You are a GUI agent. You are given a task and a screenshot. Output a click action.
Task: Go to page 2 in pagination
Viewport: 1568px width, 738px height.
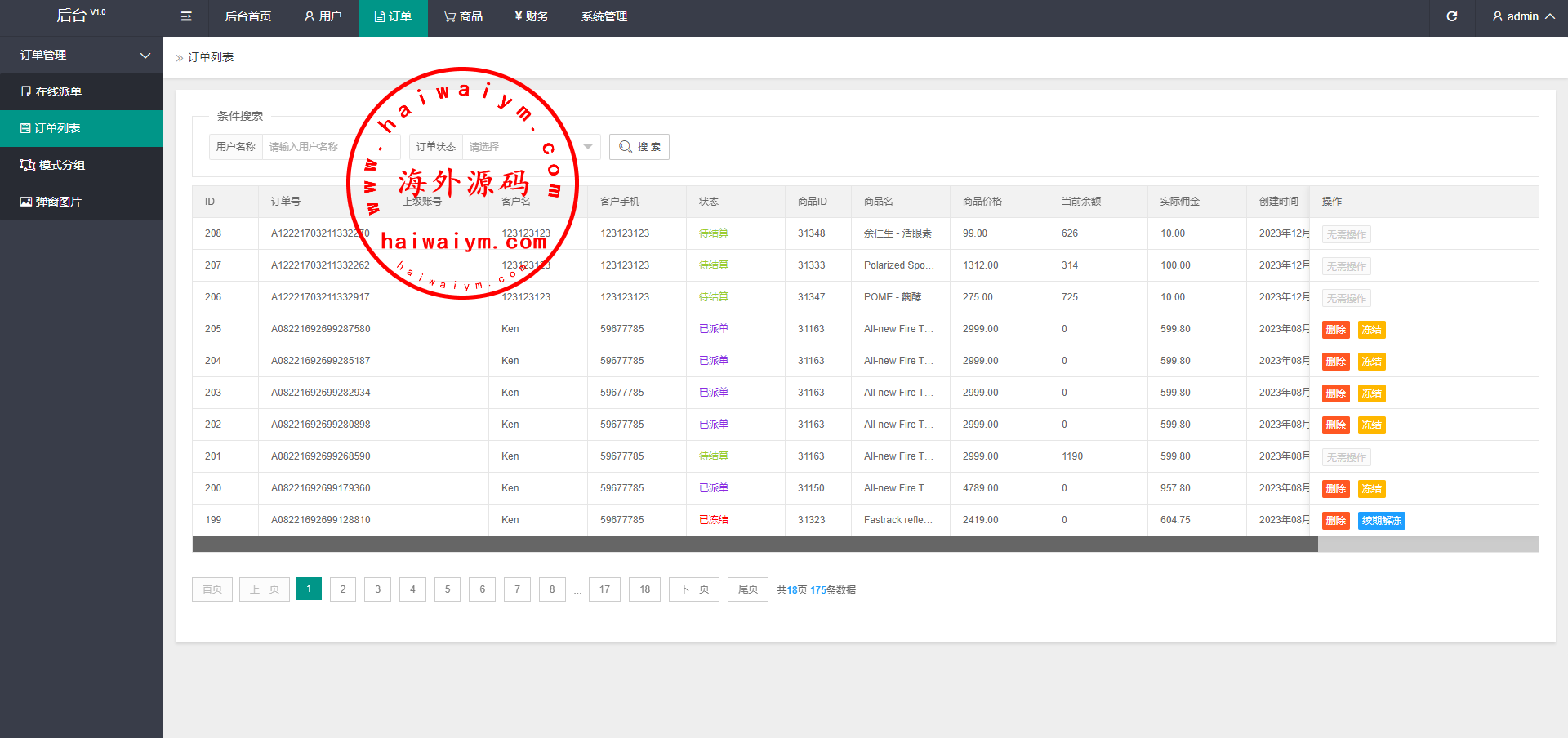tap(343, 589)
